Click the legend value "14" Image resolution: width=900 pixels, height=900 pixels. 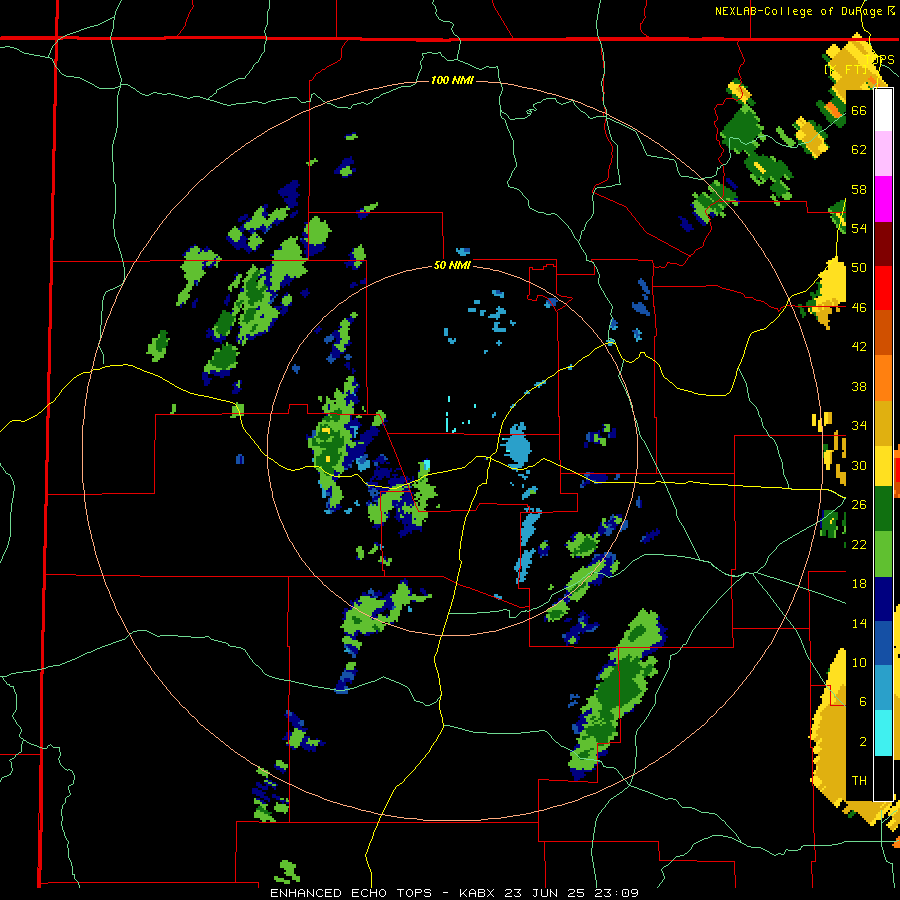tap(859, 623)
